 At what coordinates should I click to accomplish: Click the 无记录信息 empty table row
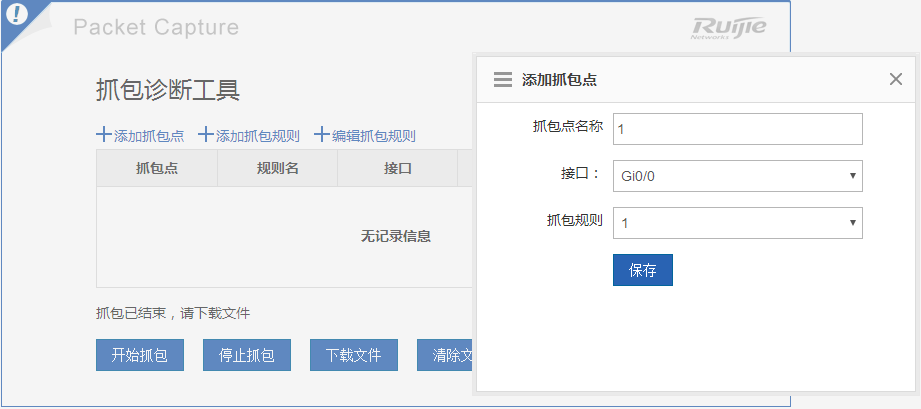point(395,237)
